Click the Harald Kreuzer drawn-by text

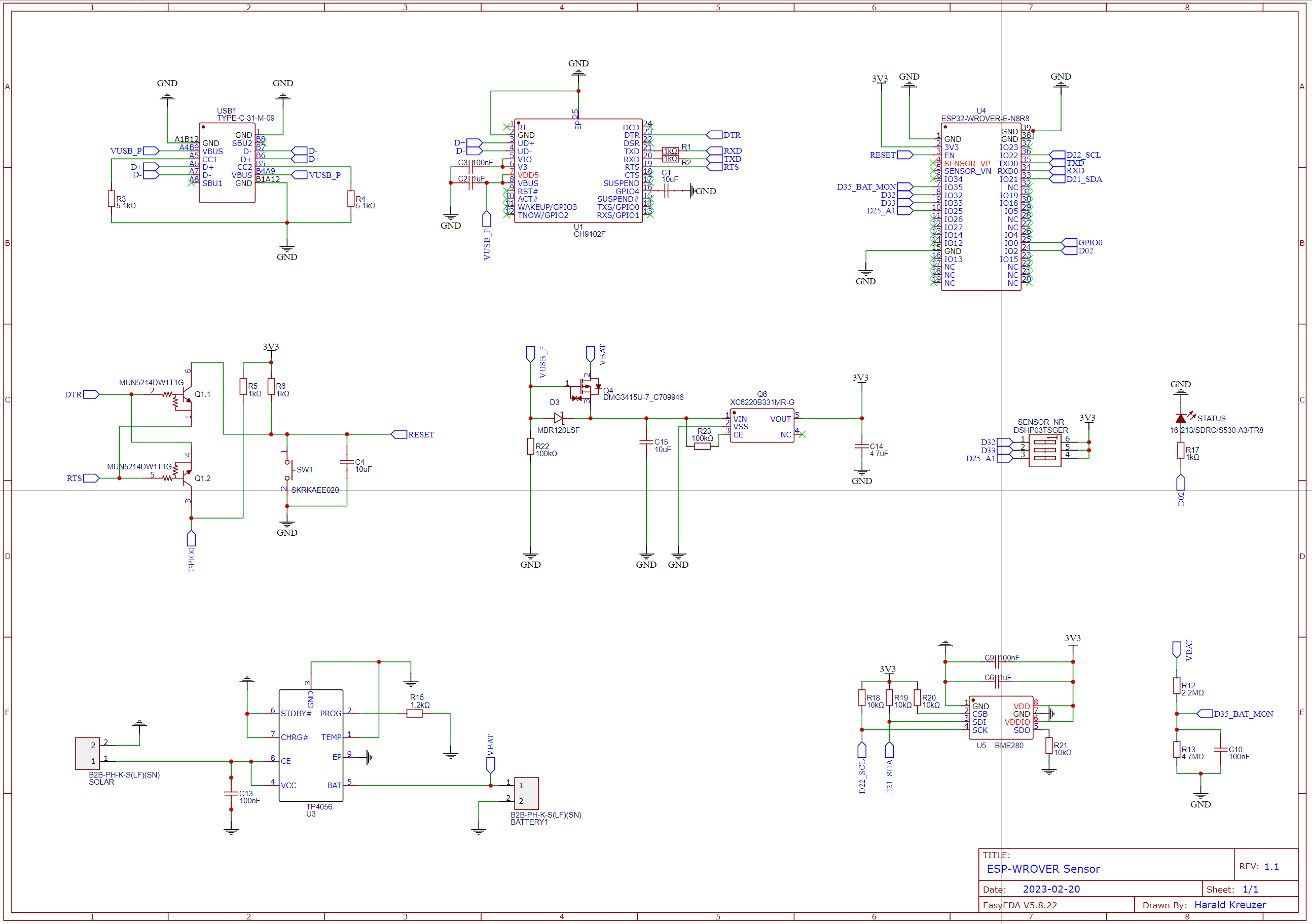(x=1230, y=905)
